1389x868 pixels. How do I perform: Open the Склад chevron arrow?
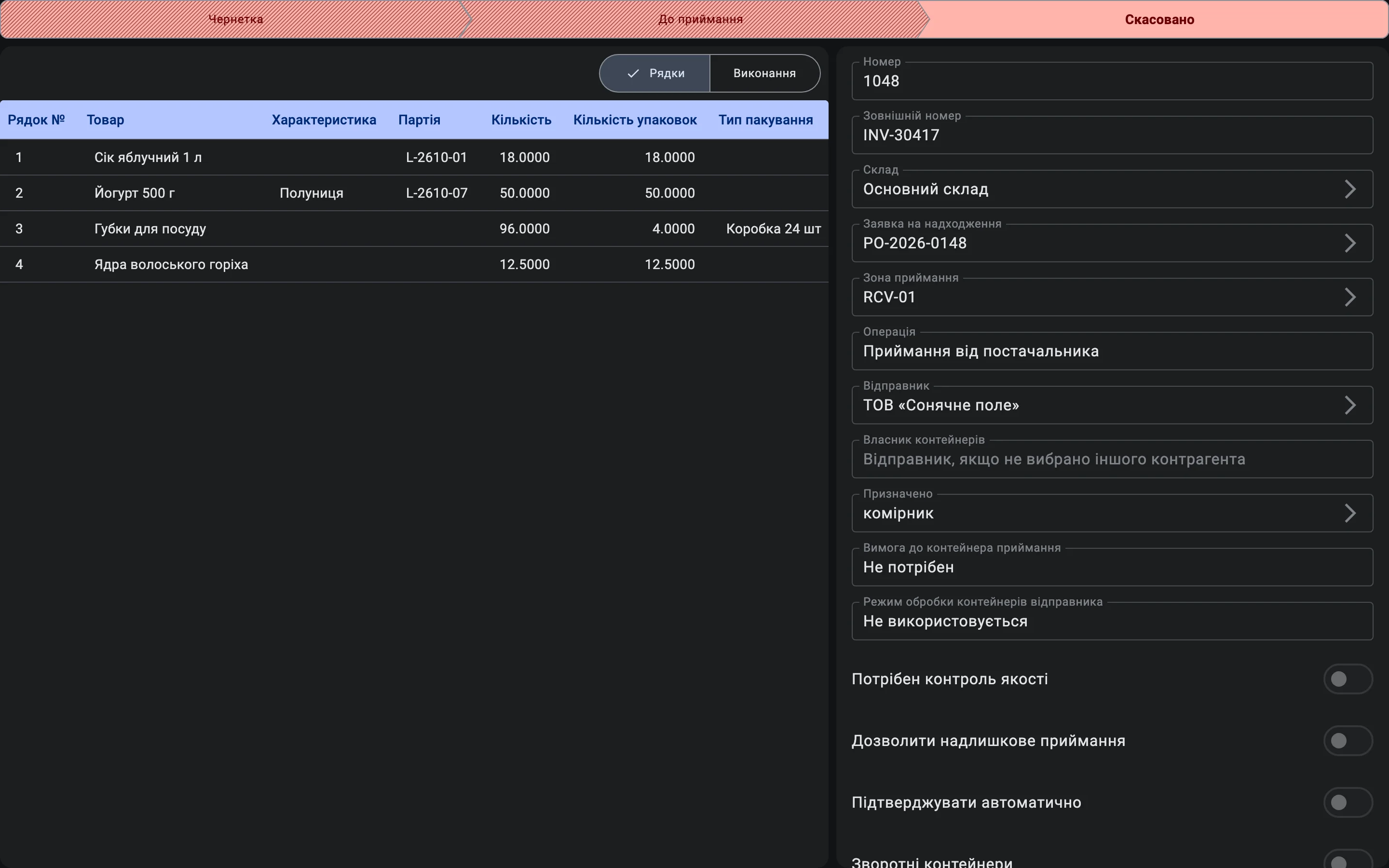(1350, 189)
